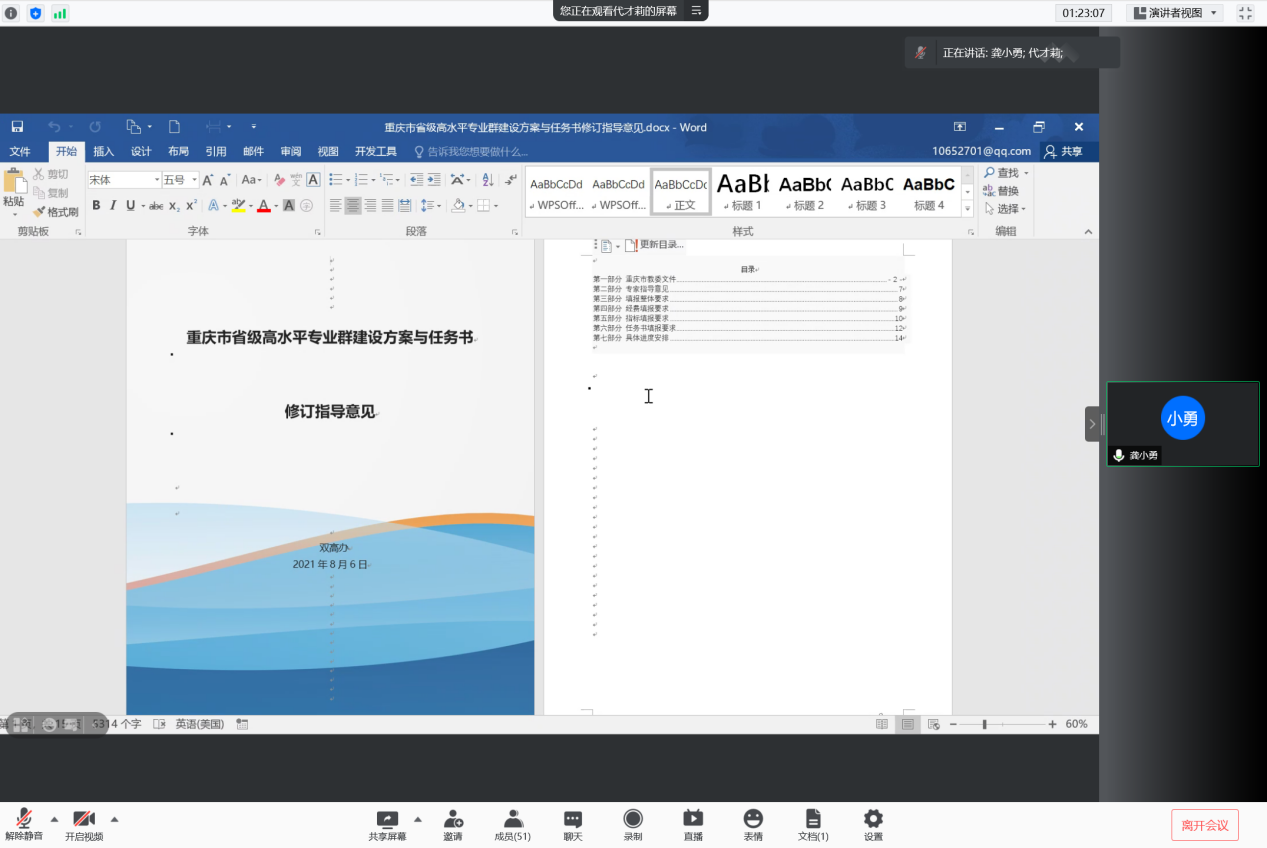The height and width of the screenshot is (848, 1267).
Task: Start meeting recording
Action: coord(632,819)
